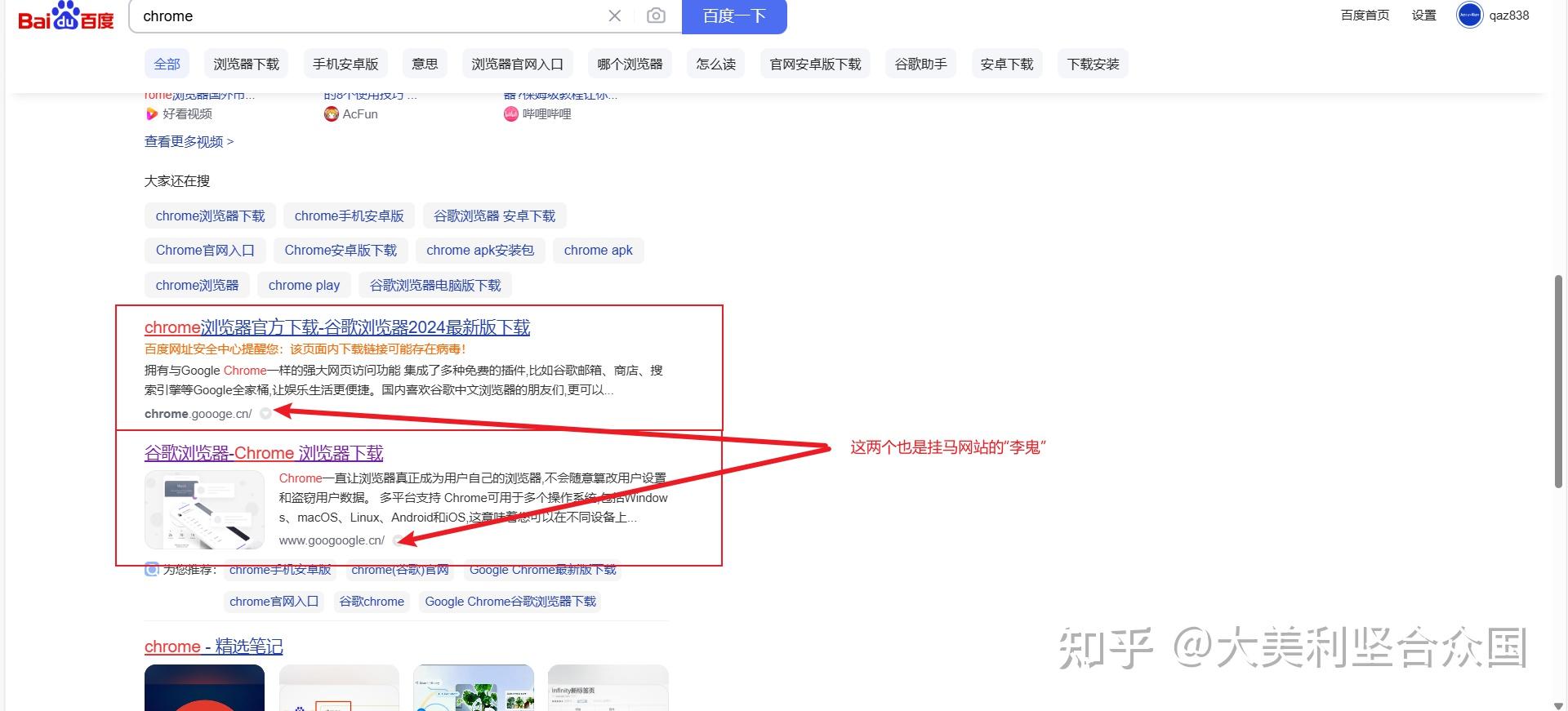Click related search chrome play
This screenshot has width=1568, height=711.
coord(304,286)
